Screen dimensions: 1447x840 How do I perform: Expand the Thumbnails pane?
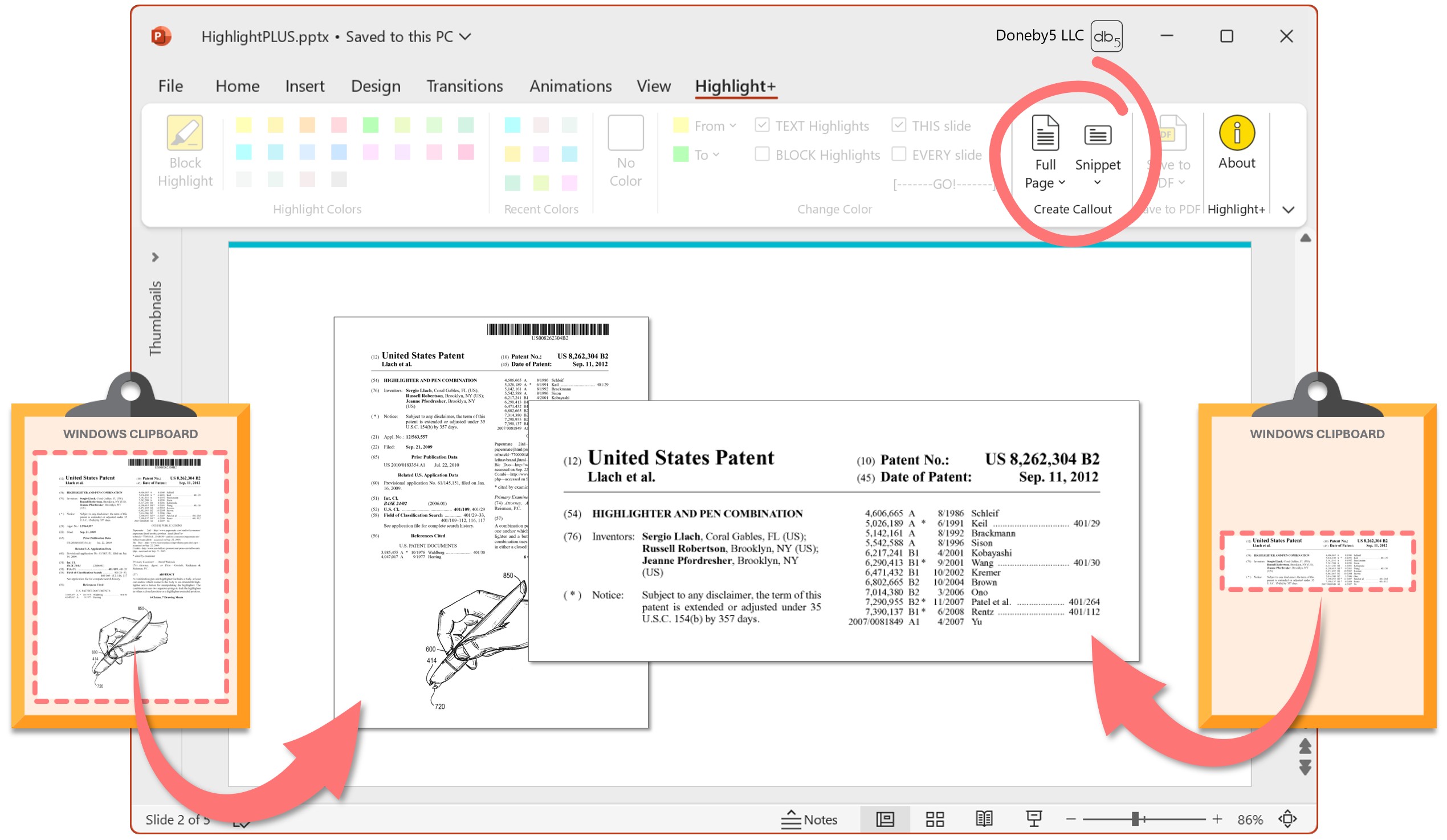[155, 257]
